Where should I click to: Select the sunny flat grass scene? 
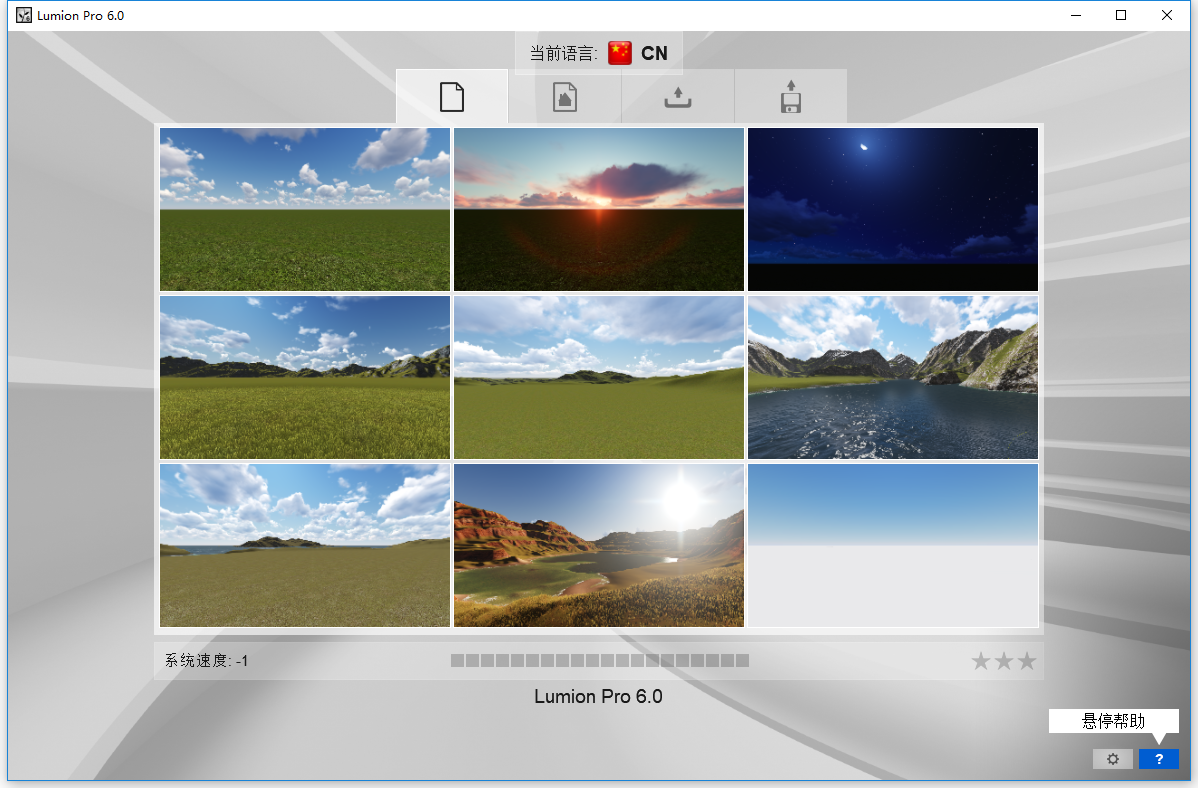[x=305, y=209]
